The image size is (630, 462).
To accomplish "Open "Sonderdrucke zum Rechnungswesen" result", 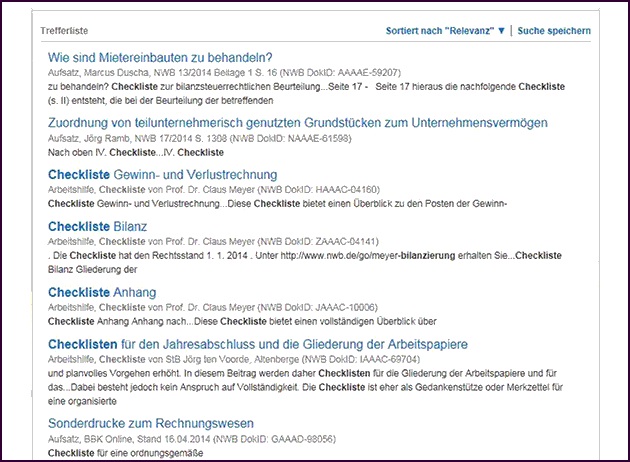I will [x=151, y=423].
